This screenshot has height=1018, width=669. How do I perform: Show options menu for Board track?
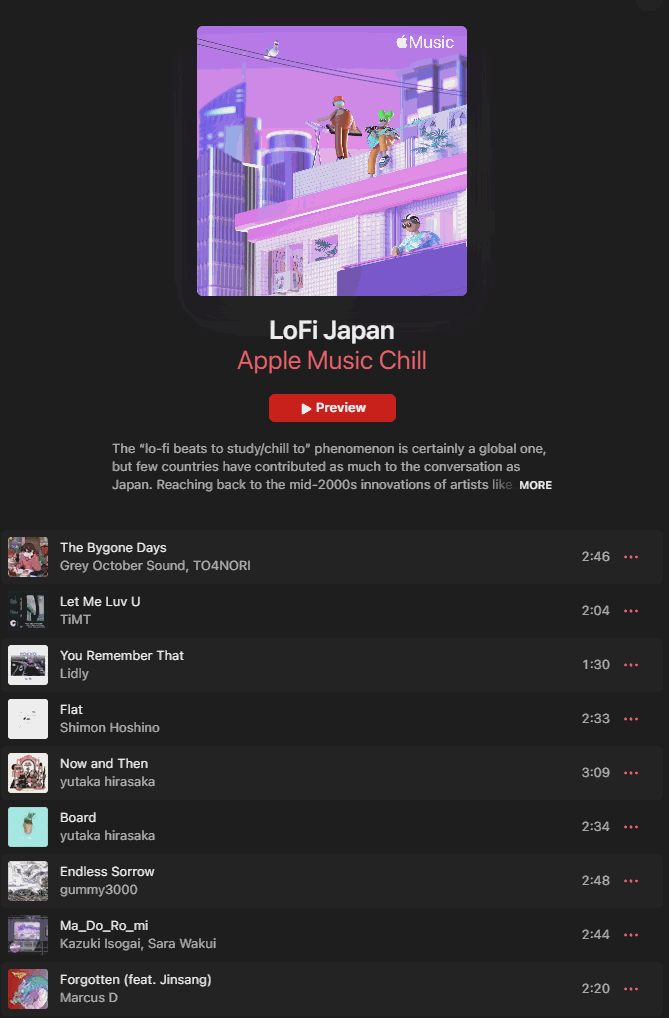[x=631, y=826]
